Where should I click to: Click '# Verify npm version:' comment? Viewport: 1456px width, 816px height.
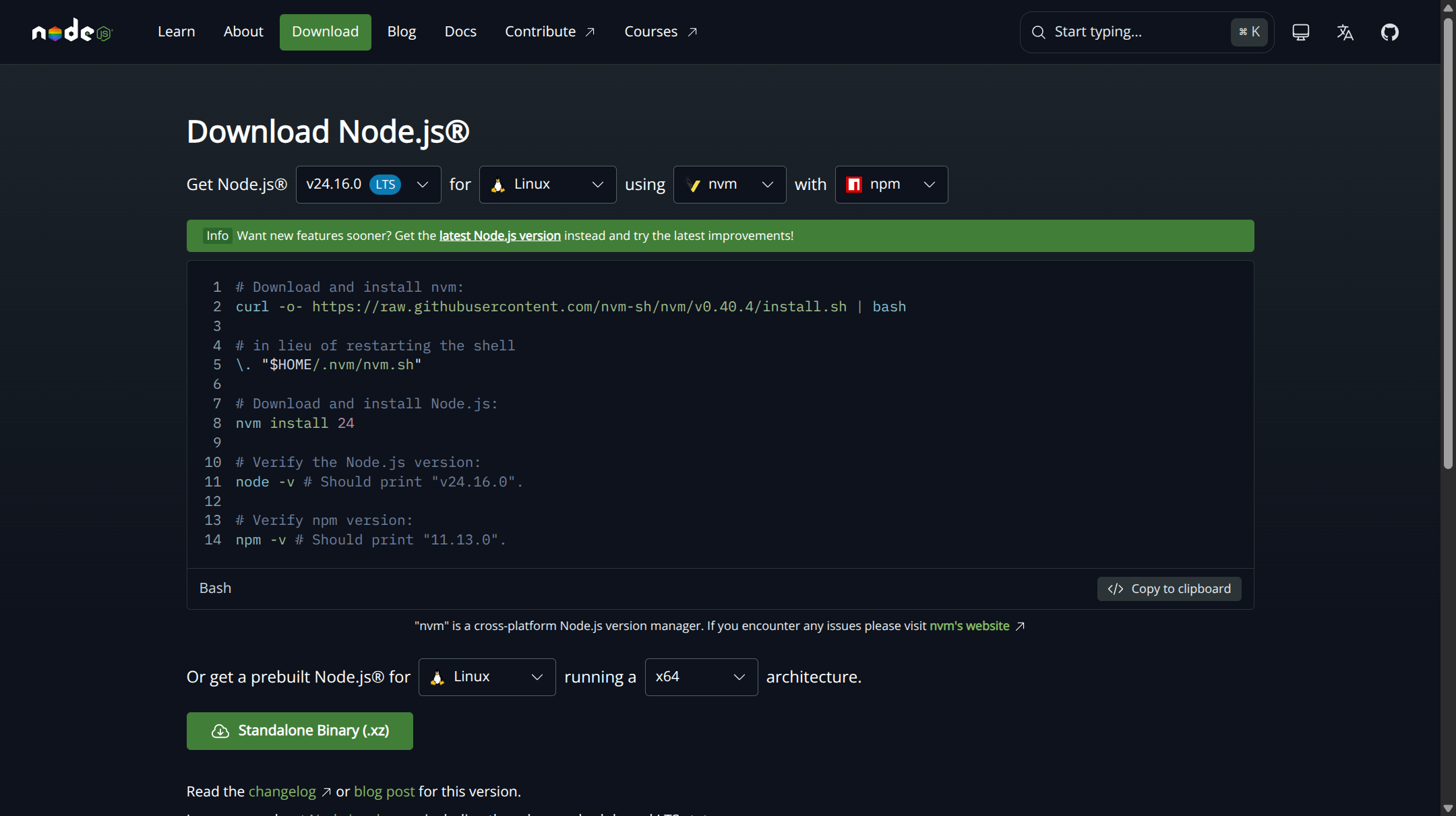[x=324, y=521]
